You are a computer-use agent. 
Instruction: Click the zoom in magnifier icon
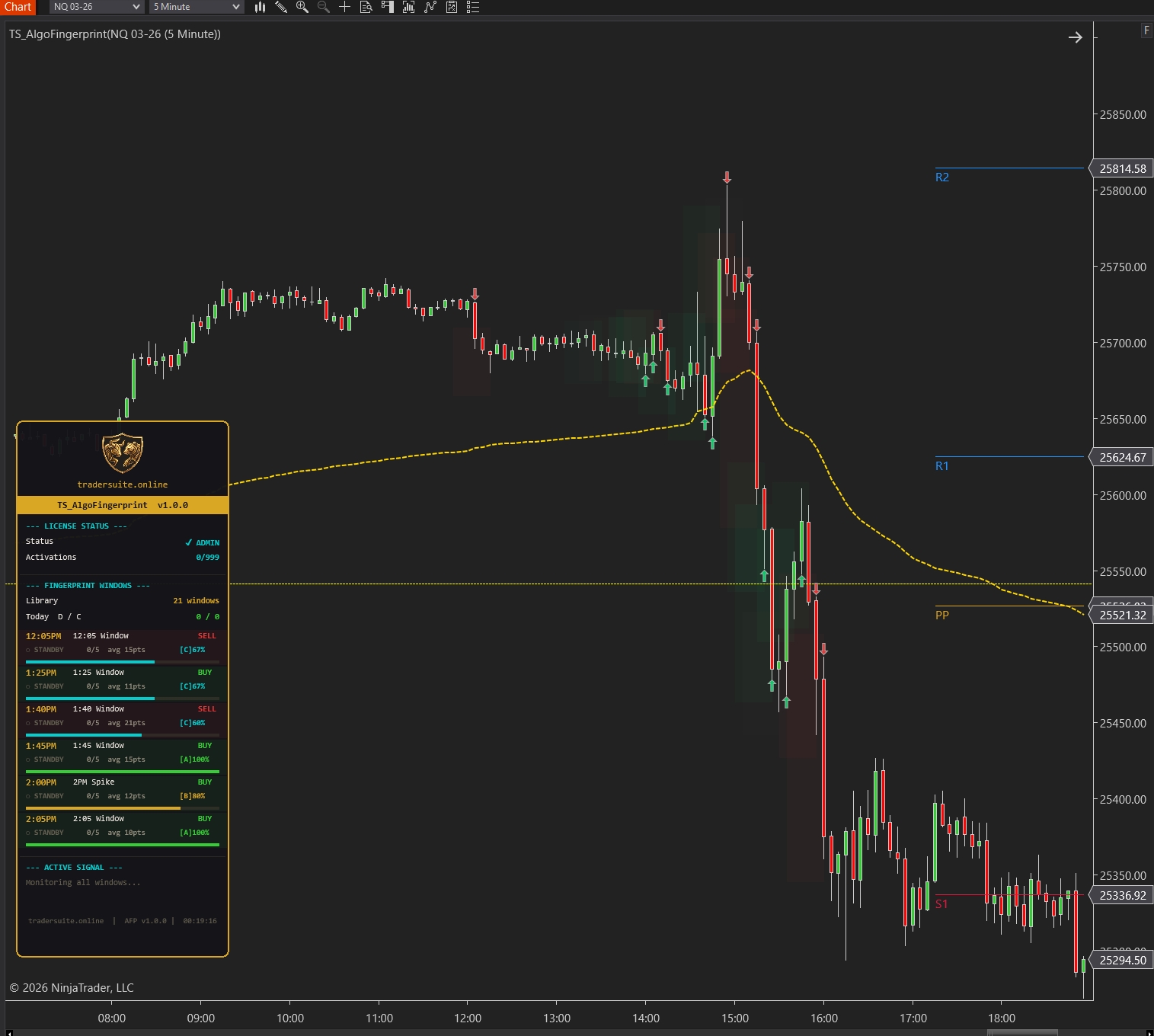tap(302, 7)
